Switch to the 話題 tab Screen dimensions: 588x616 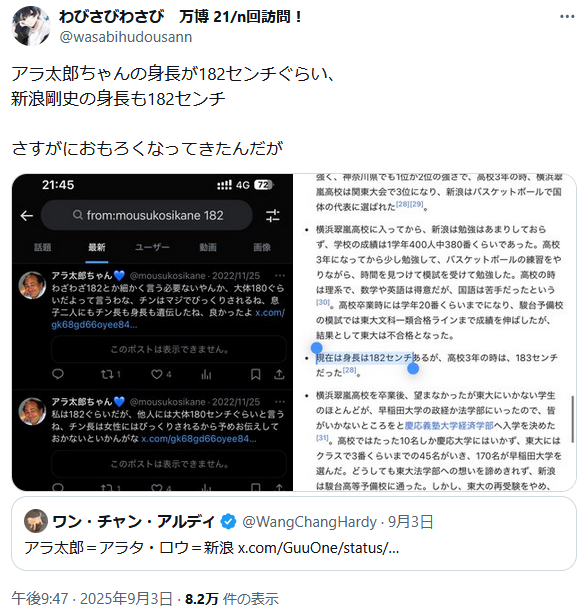pos(42,247)
